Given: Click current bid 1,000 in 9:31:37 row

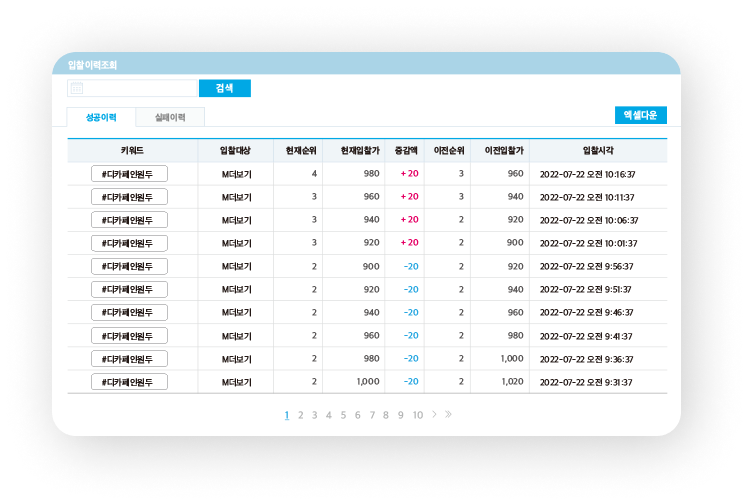Looking at the screenshot, I should click(368, 381).
